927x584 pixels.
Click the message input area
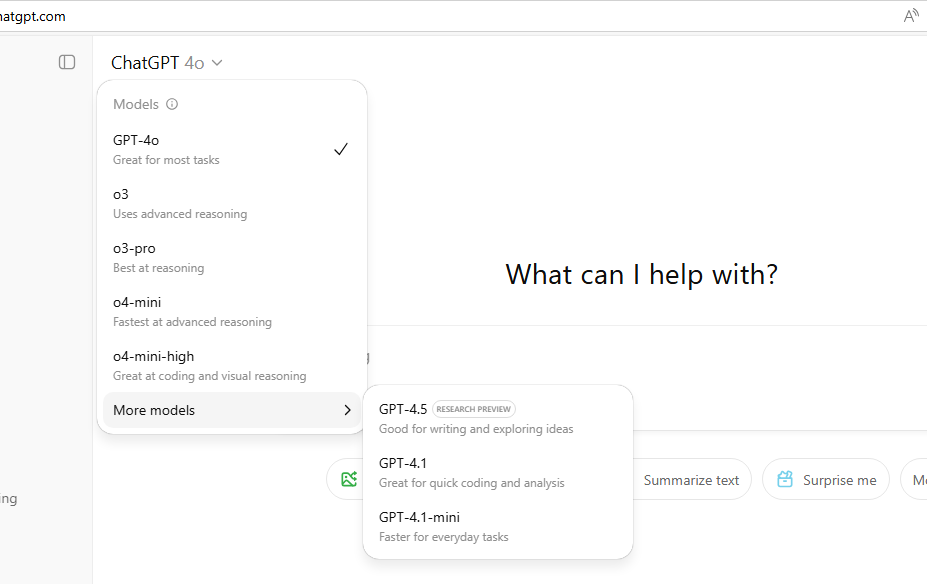pos(647,378)
